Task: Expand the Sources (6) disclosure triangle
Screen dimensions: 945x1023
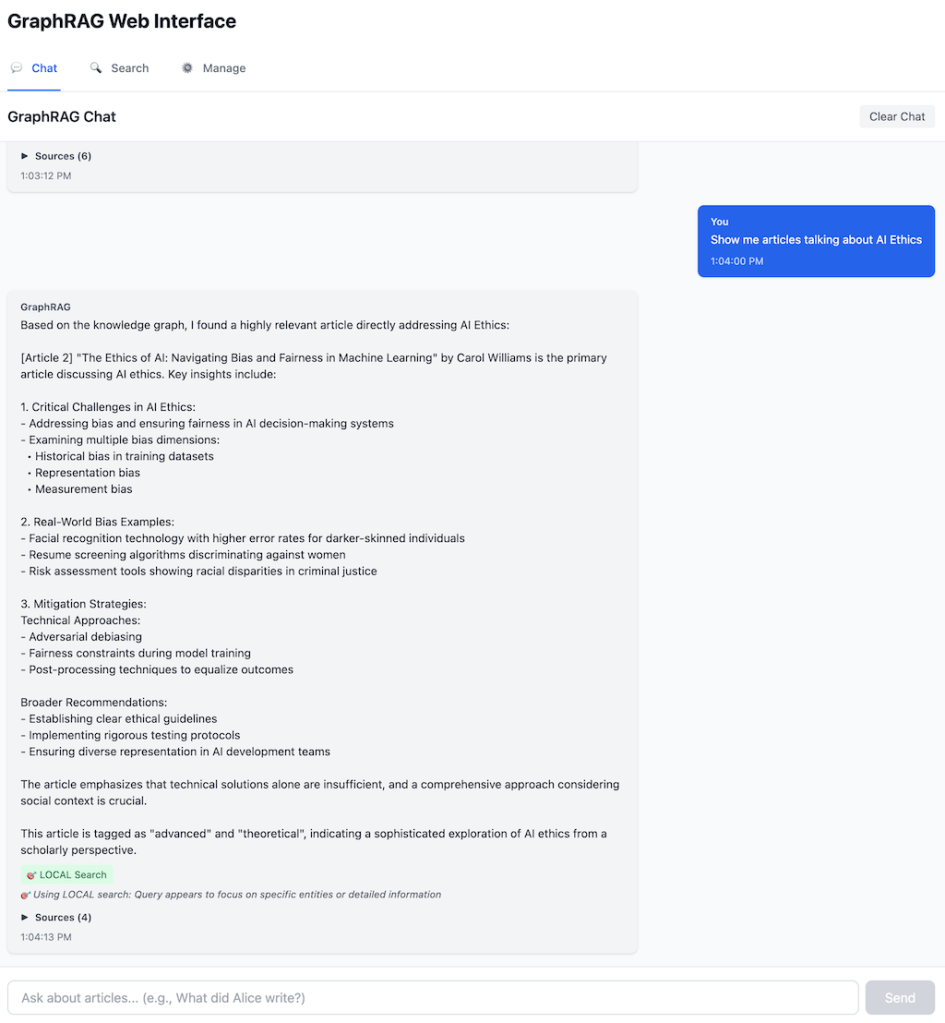Action: click(x=25, y=156)
